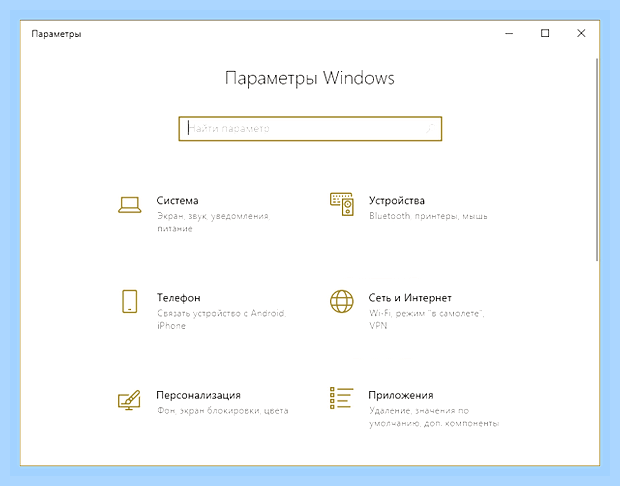The image size is (620, 486).
Task: Click the vertical scrollbar of Параметры window
Action: (597, 160)
